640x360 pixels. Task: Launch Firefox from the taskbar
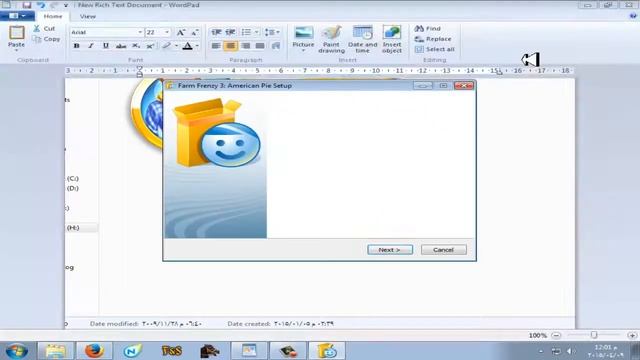[x=94, y=351]
